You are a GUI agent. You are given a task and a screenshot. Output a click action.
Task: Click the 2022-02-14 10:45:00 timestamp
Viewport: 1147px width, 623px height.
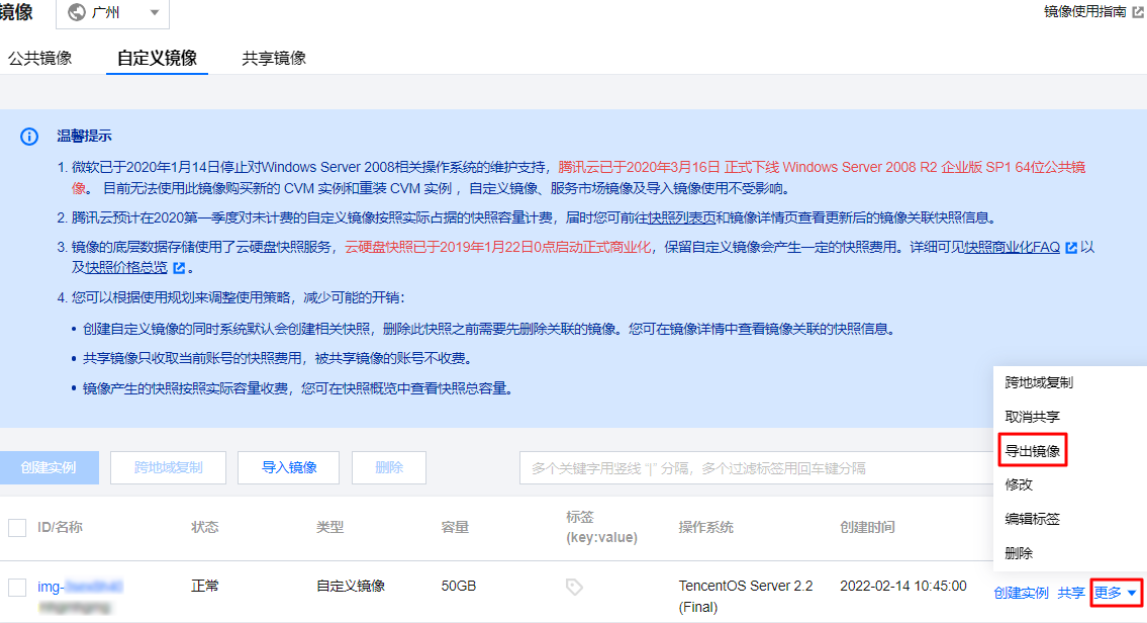coord(903,586)
